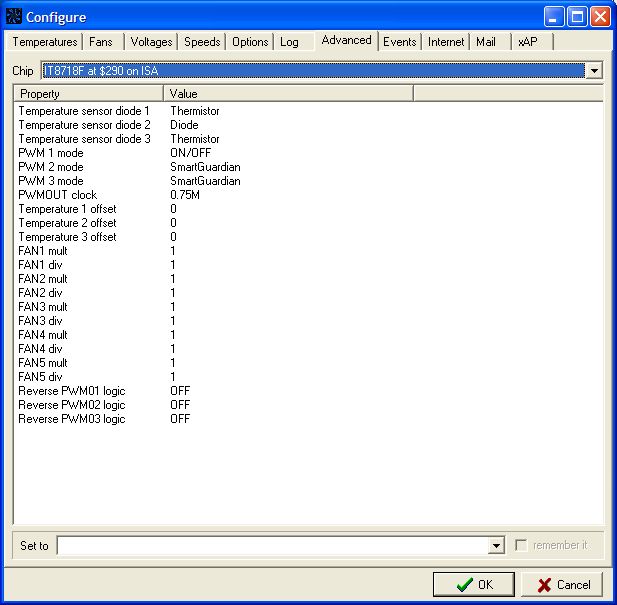Image resolution: width=617 pixels, height=605 pixels.
Task: Select the FAN4 div property
Action: [40, 349]
